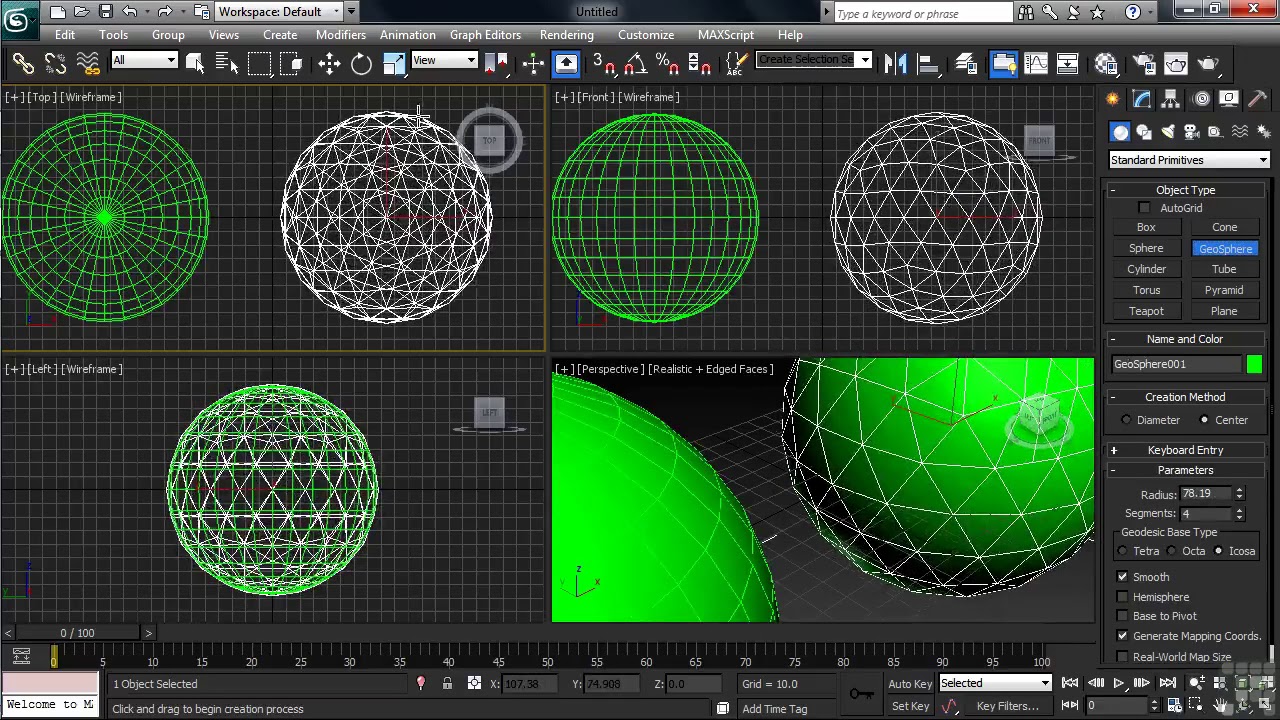Enable the Hemisphere checkbox
This screenshot has height=720, width=1280.
tap(1122, 597)
